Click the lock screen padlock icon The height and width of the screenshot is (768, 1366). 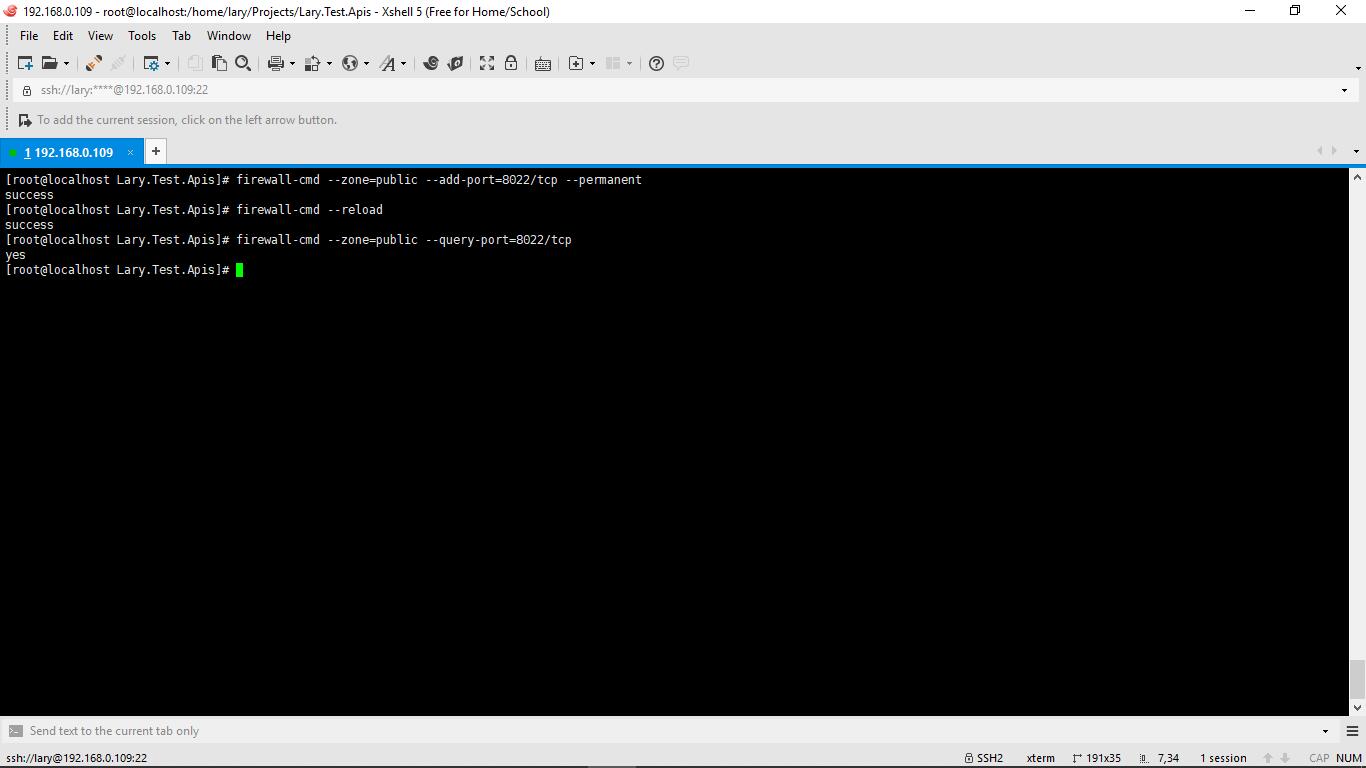511,63
